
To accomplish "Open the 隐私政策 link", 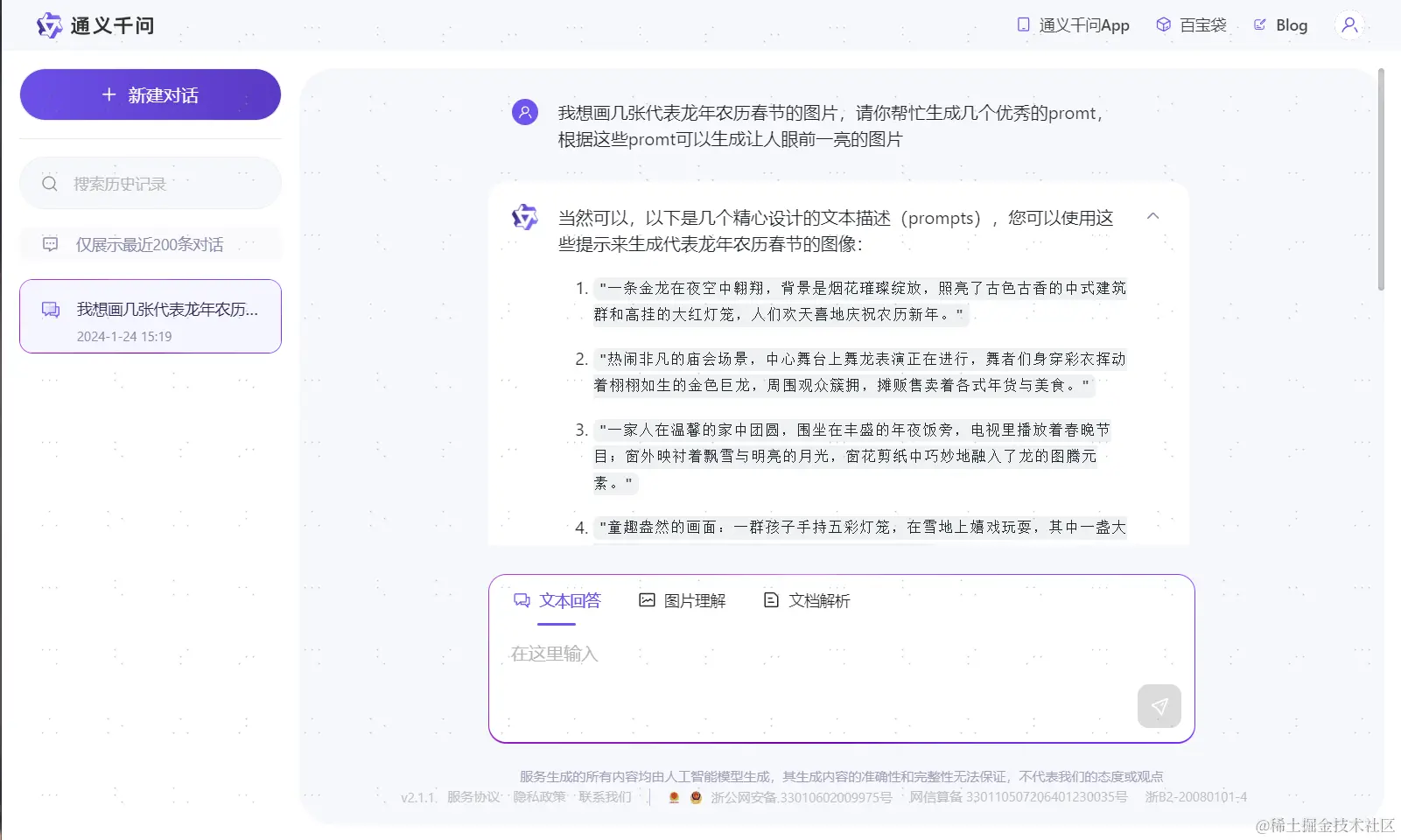I will click(x=539, y=797).
